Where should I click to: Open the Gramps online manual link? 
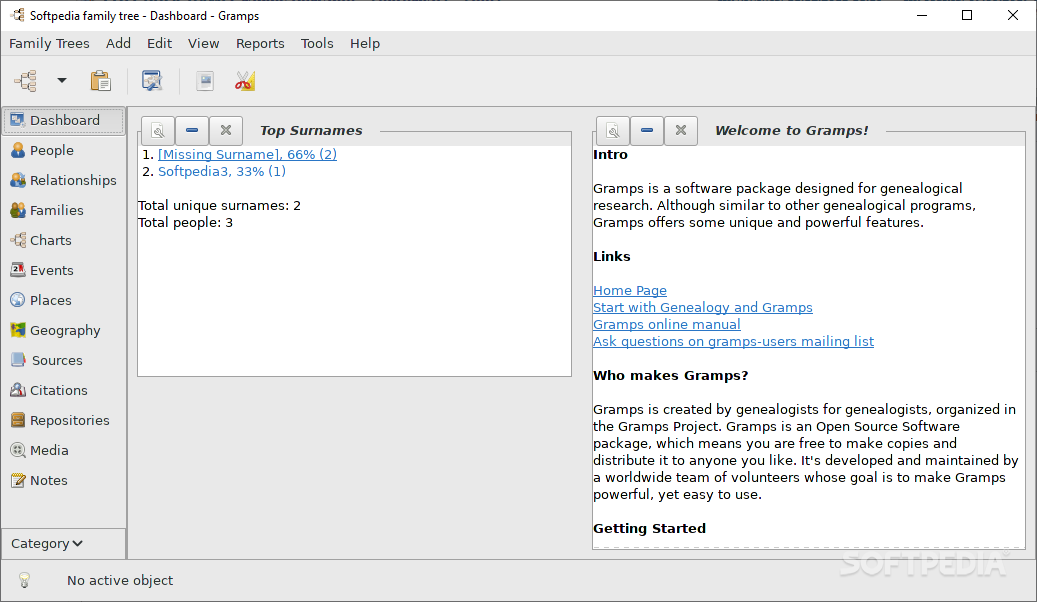667,324
